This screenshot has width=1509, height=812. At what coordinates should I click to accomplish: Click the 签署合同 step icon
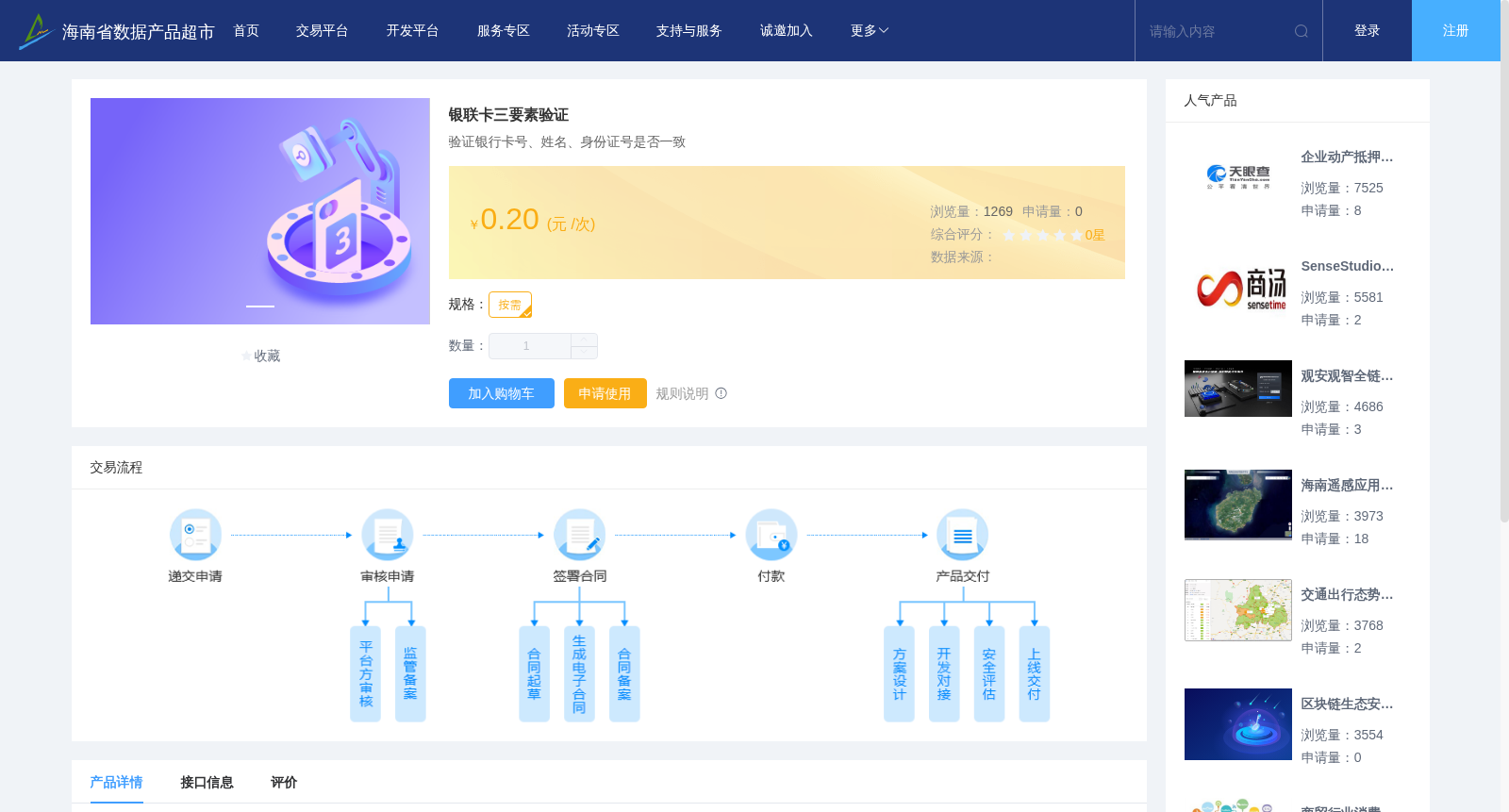pyautogui.click(x=580, y=535)
